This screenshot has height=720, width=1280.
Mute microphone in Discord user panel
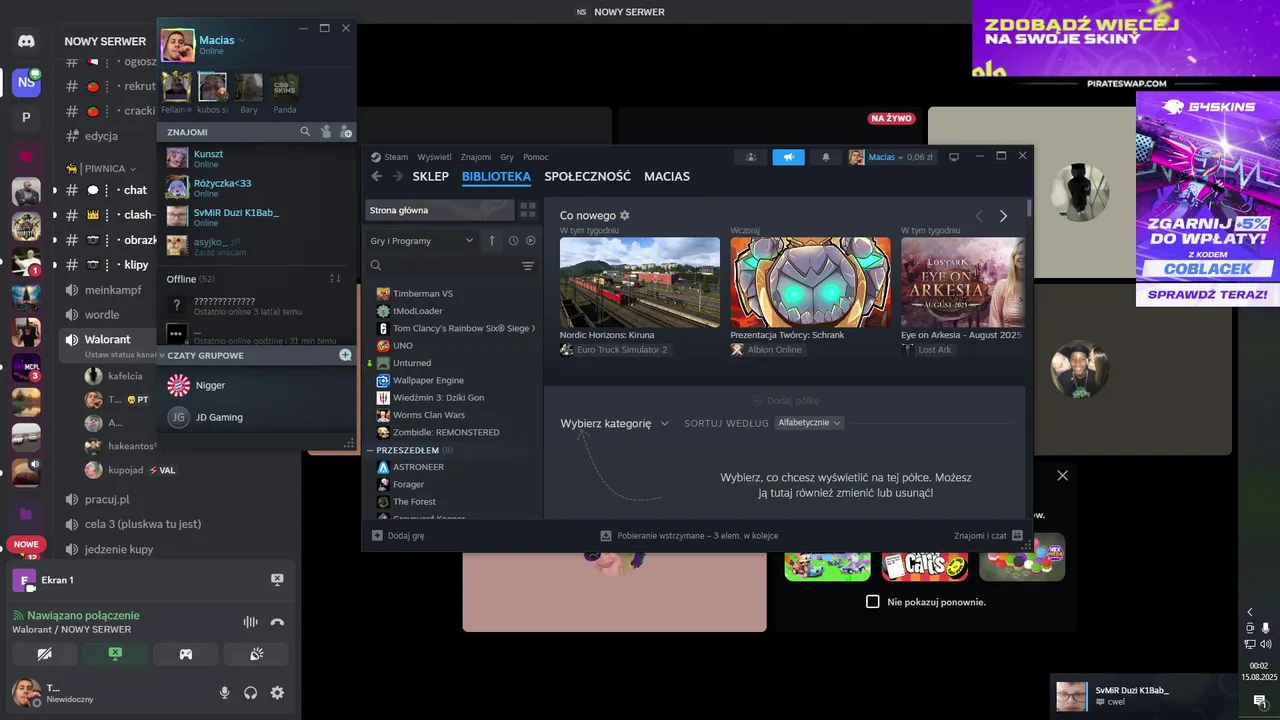(224, 693)
